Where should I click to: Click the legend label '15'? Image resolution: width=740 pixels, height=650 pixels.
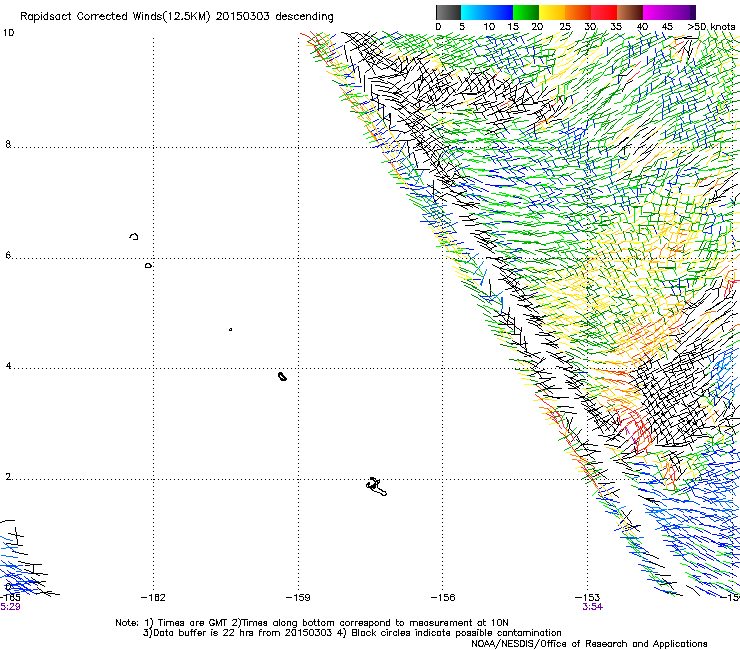tap(513, 27)
